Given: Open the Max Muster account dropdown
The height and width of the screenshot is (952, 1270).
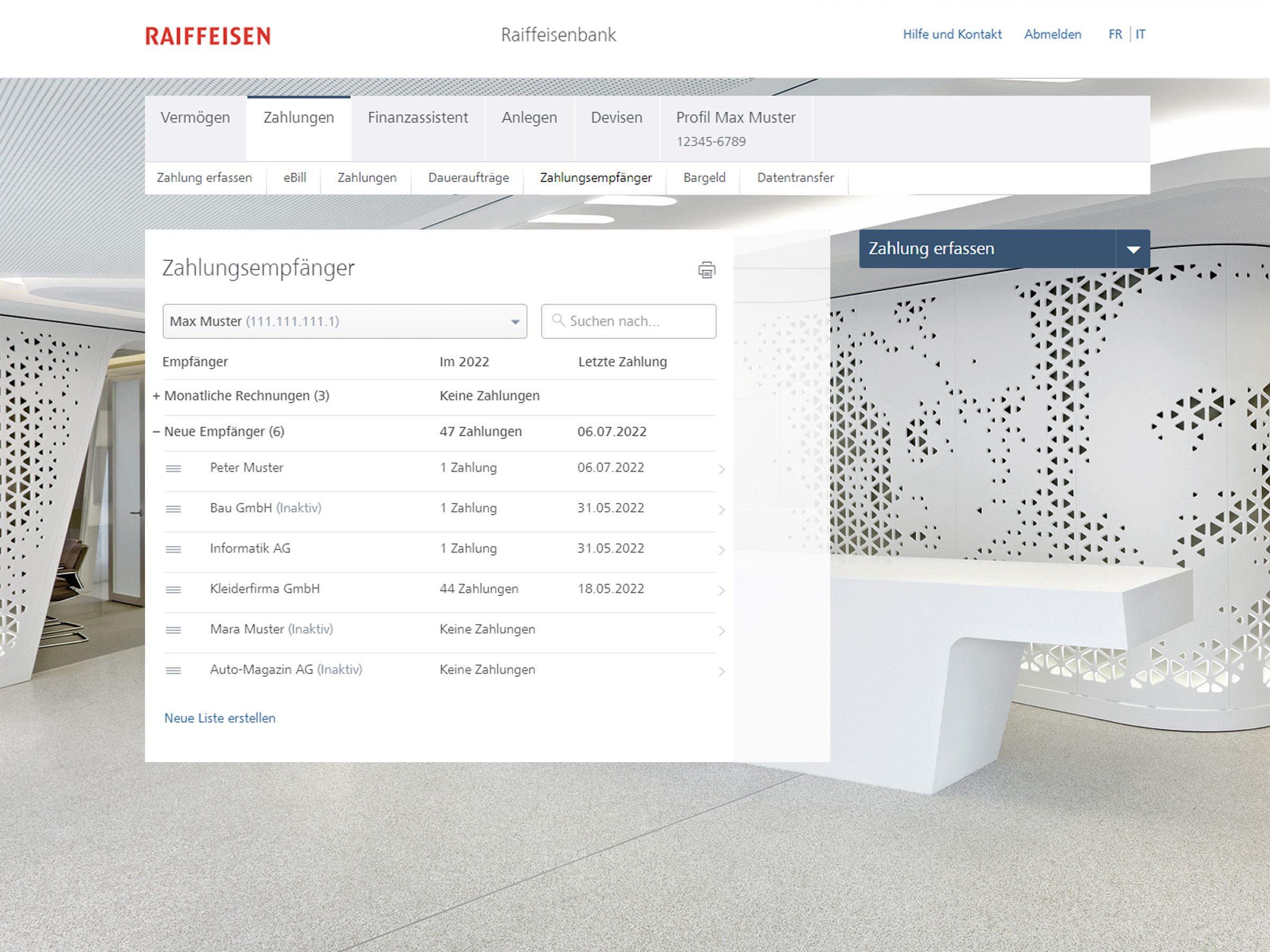Looking at the screenshot, I should tap(344, 322).
